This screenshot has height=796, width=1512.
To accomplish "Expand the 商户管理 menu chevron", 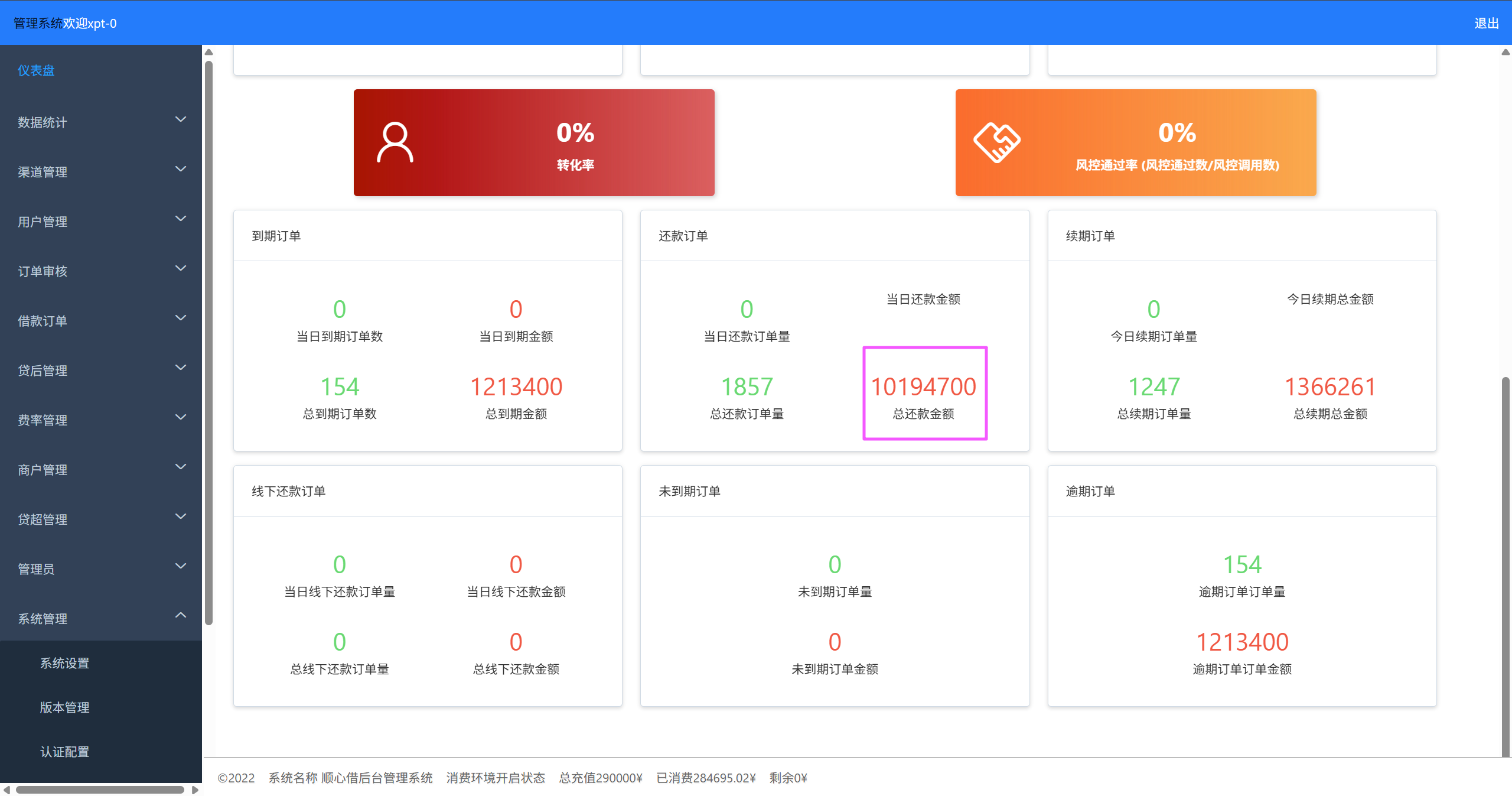I will click(181, 467).
